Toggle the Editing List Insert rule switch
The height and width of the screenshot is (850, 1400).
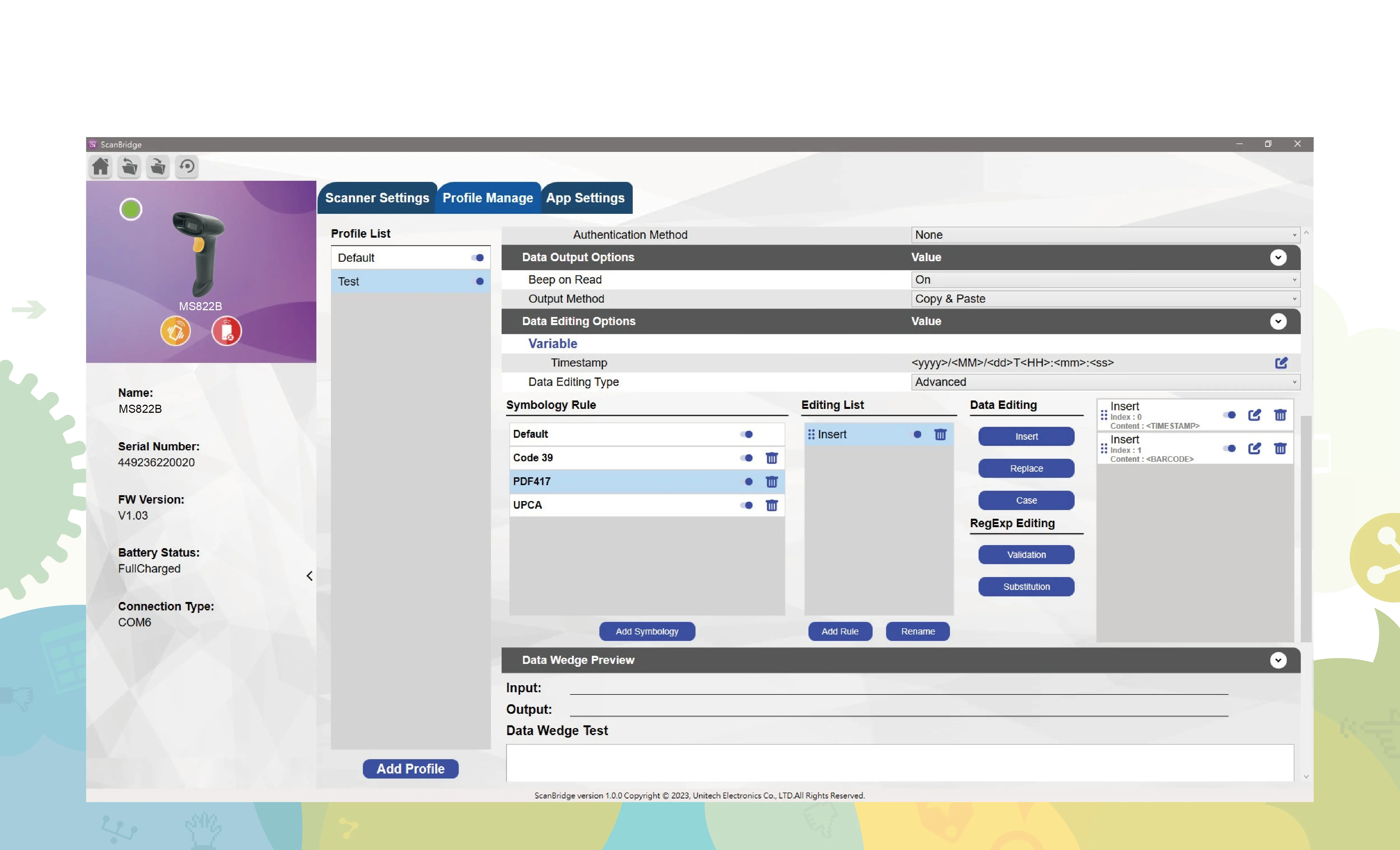click(917, 435)
